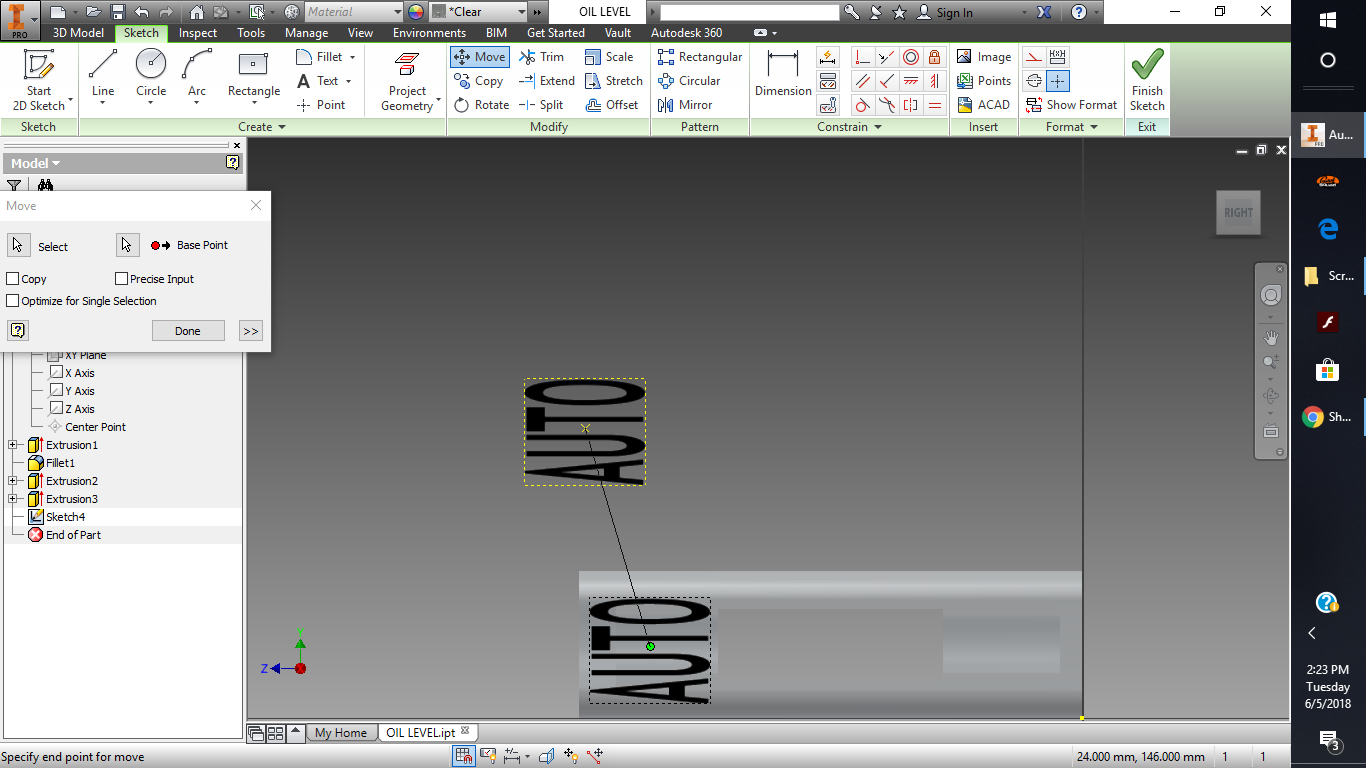Screen dimensions: 1366x768
Task: Click the ViewCube RIGHT face
Action: click(x=1238, y=213)
